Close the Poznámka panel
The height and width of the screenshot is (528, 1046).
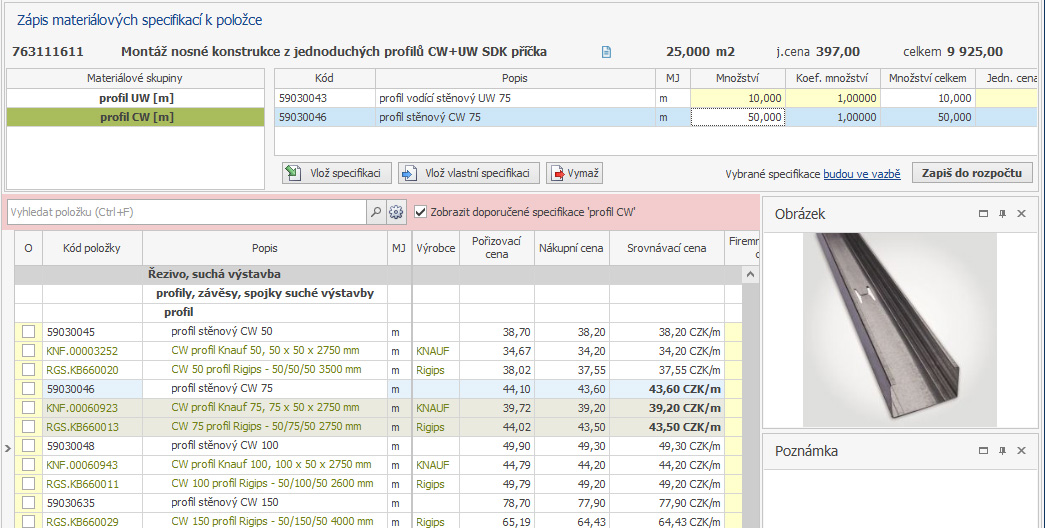pyautogui.click(x=1021, y=451)
